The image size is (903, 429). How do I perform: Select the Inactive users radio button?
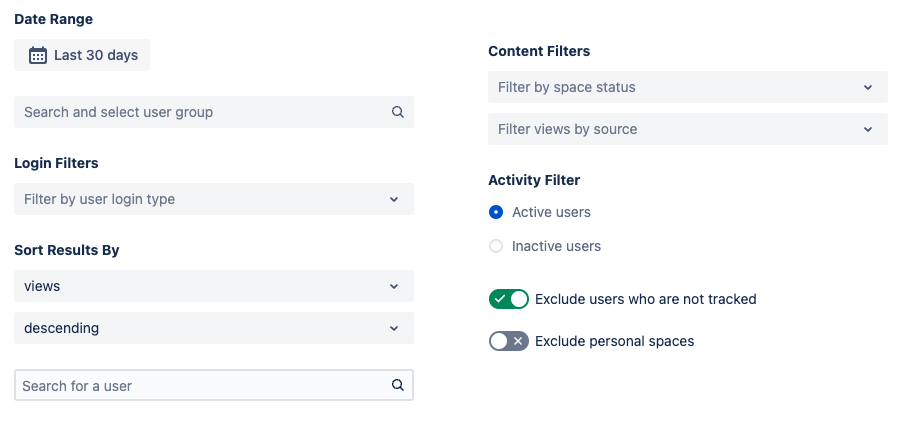tap(495, 246)
